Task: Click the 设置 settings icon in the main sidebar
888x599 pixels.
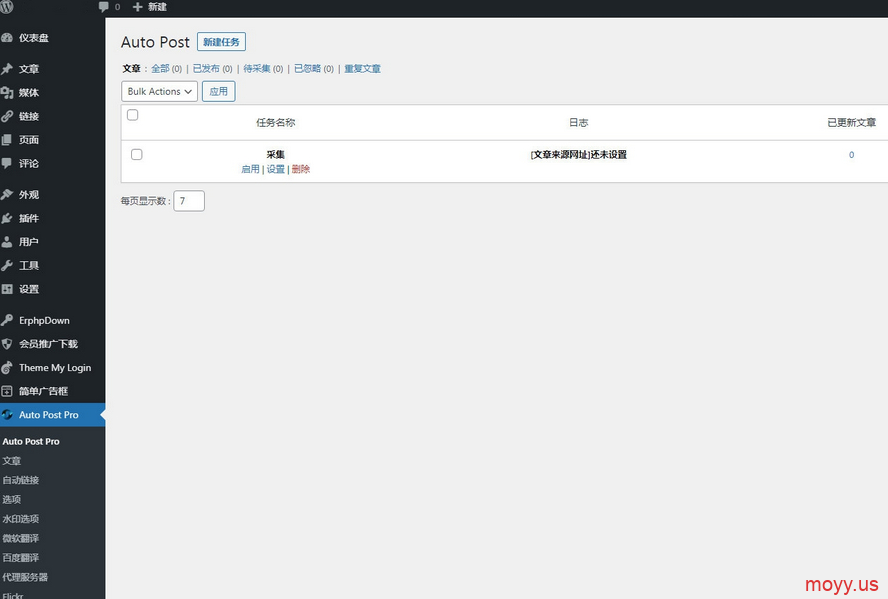Action: (x=7, y=289)
